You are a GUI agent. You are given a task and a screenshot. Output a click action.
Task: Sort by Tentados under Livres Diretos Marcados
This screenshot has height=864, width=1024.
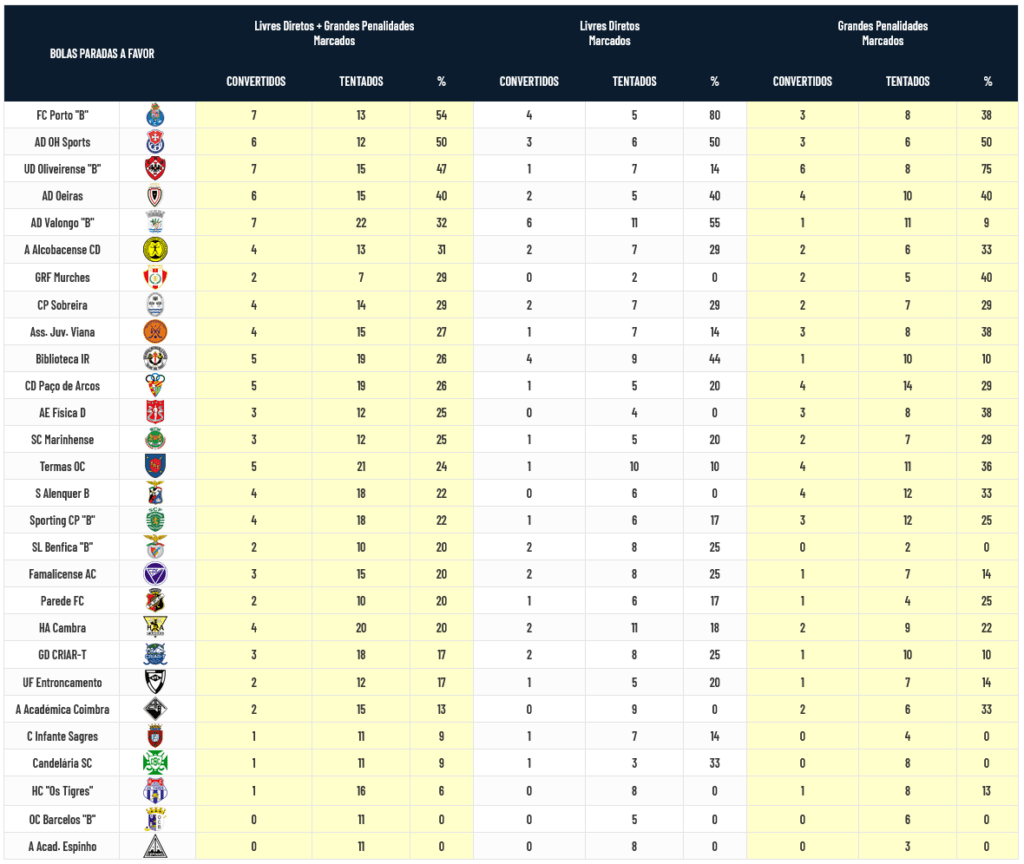point(634,82)
